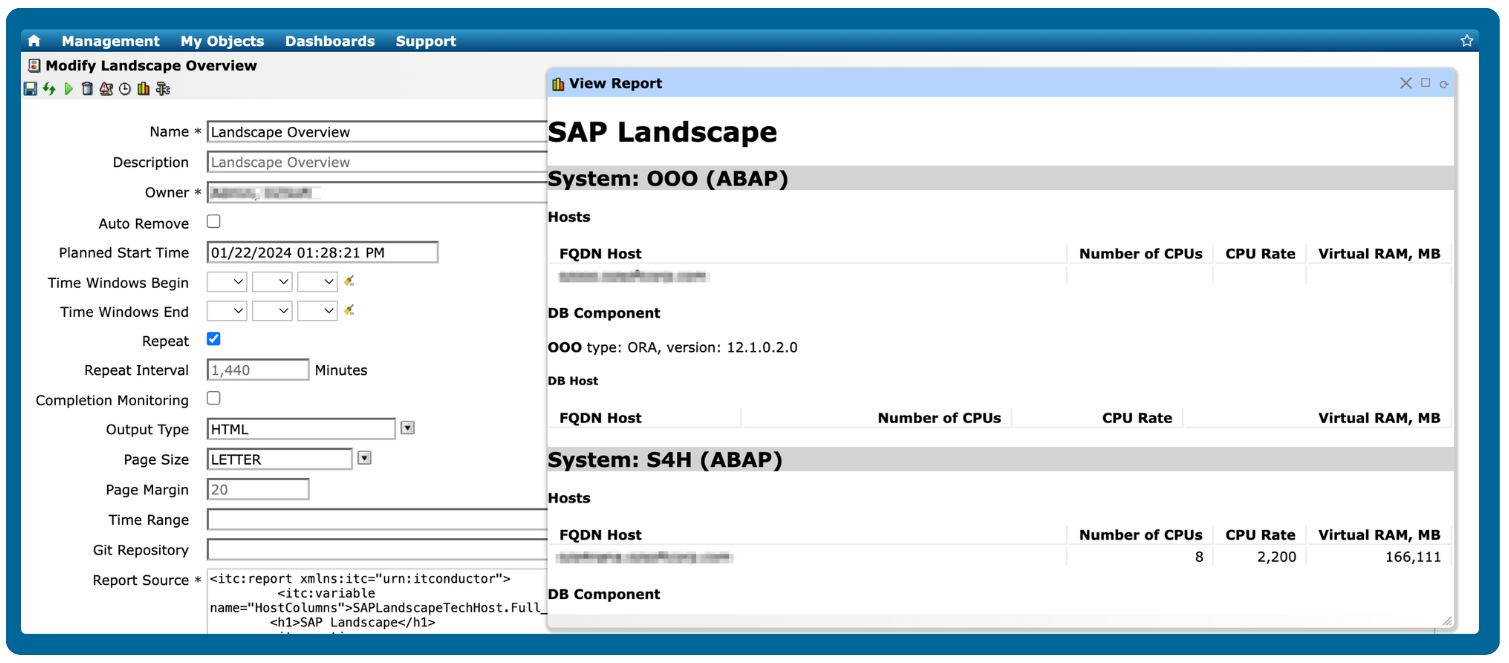Viewport: 1509px width, 663px height.
Task: Uncheck the Repeat checkbox
Action: point(213,340)
